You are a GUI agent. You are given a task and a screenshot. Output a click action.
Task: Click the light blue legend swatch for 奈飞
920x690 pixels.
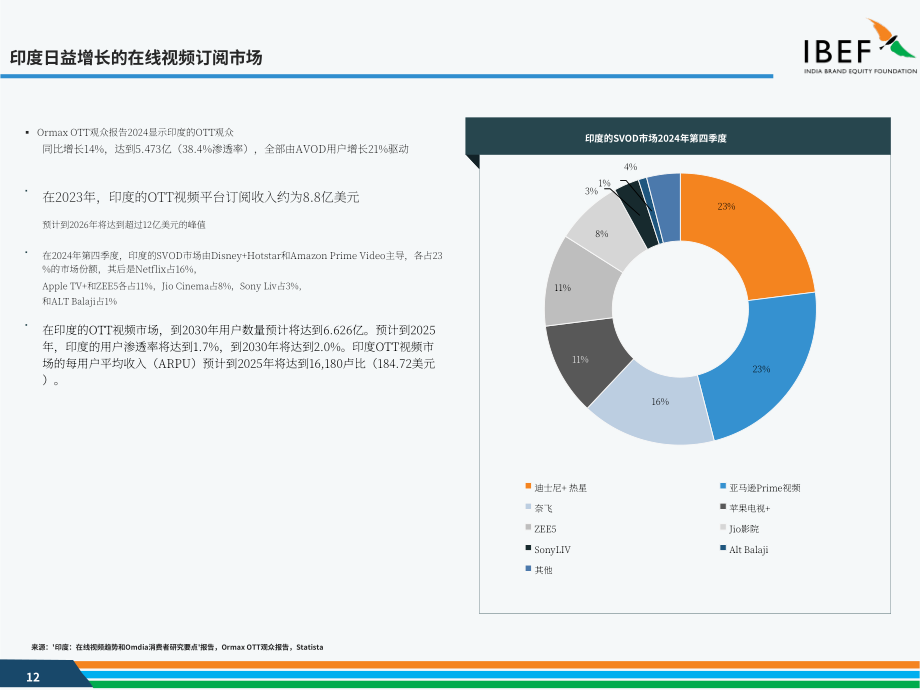(x=528, y=507)
